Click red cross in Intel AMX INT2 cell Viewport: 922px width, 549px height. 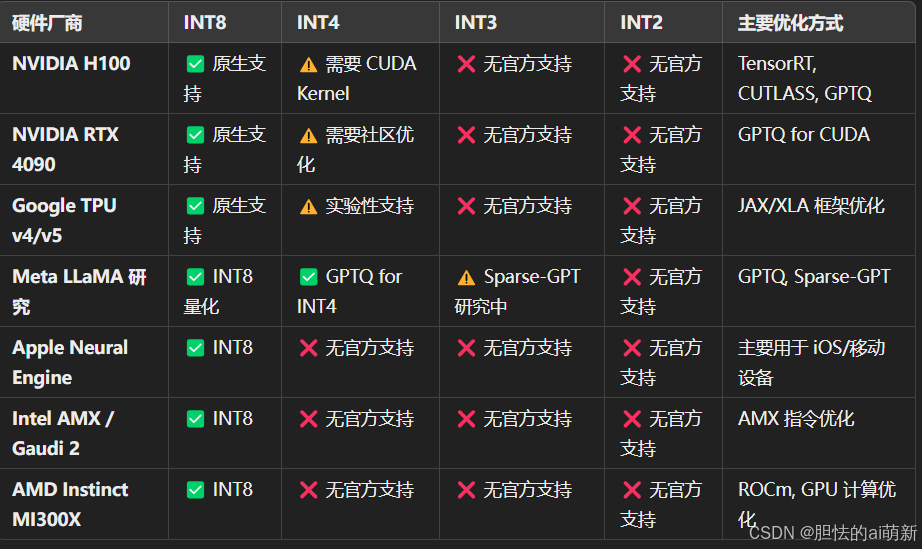632,419
